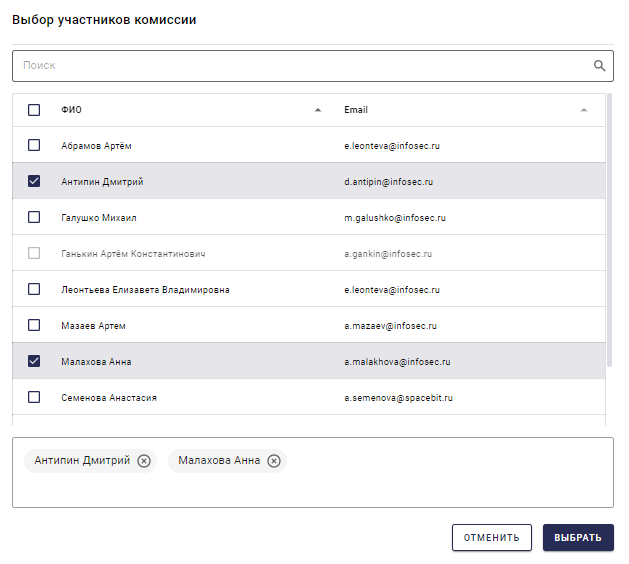Viewport: 629px width, 564px height.
Task: Tick Леонтьева Елизавета Владимировна checkbox
Action: pos(34,289)
